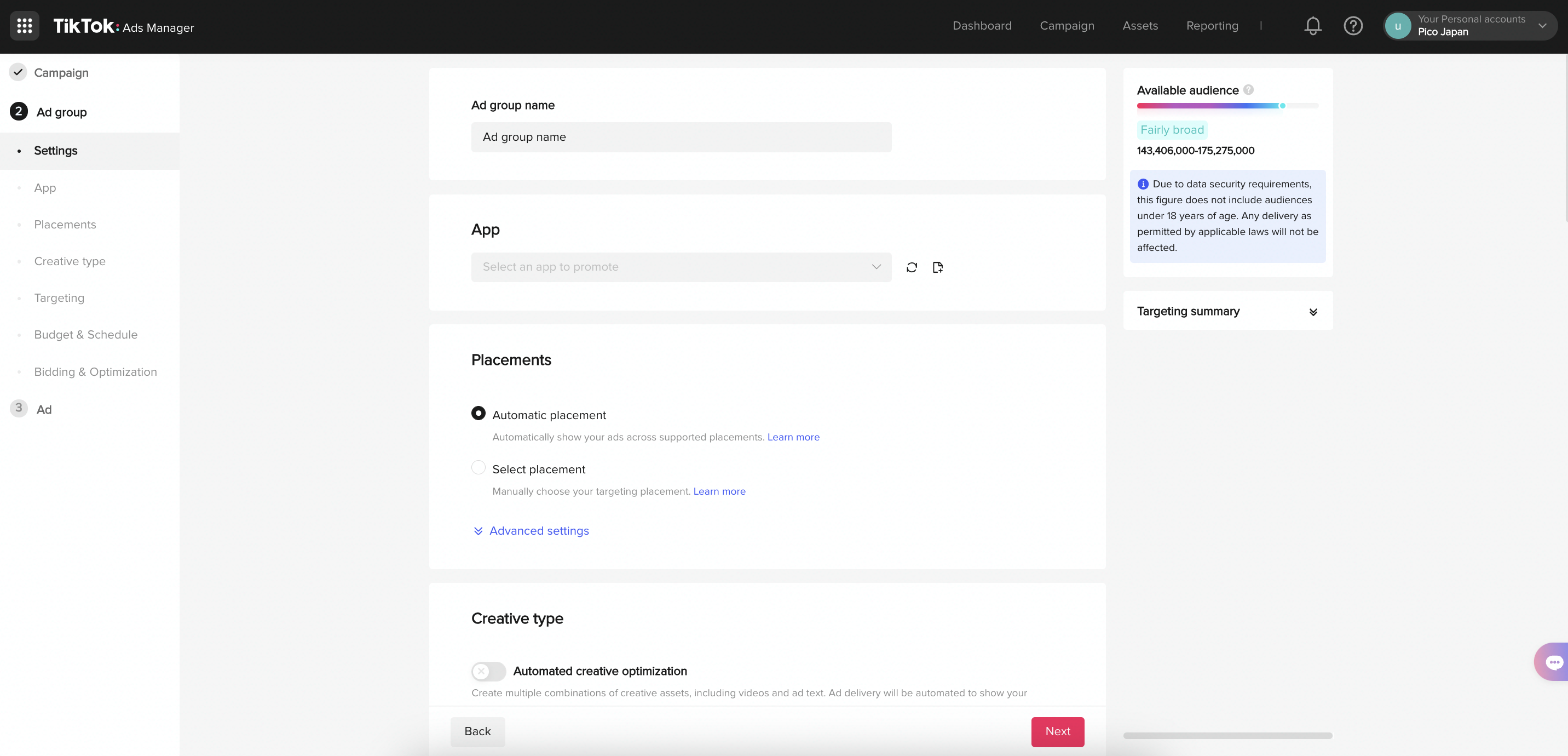The width and height of the screenshot is (1568, 756).
Task: Click the refresh icon next to app selector
Action: 911,267
